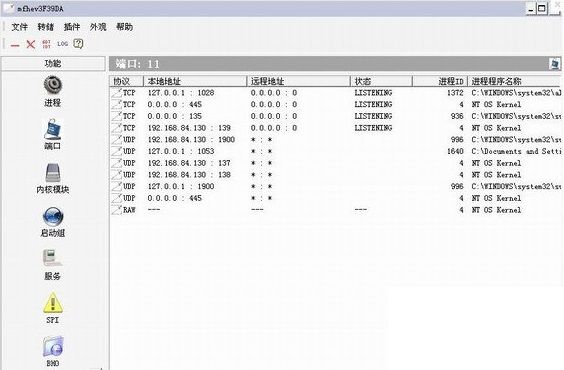The height and width of the screenshot is (370, 564).
Task: Select TCP row 0.0.0.0 : 135
Action: (336, 116)
